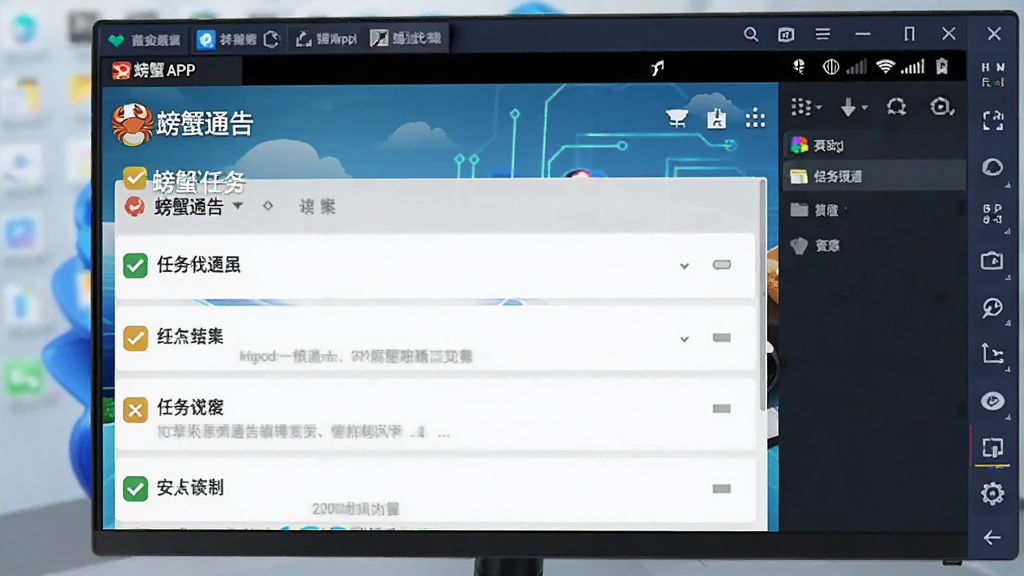Select the gray folder item in the side panel
Image resolution: width=1024 pixels, height=576 pixels.
874,210
